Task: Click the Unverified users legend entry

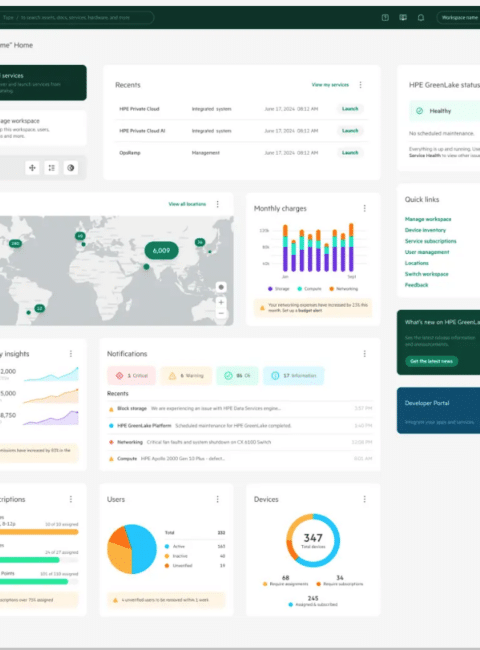Action: tap(195, 565)
